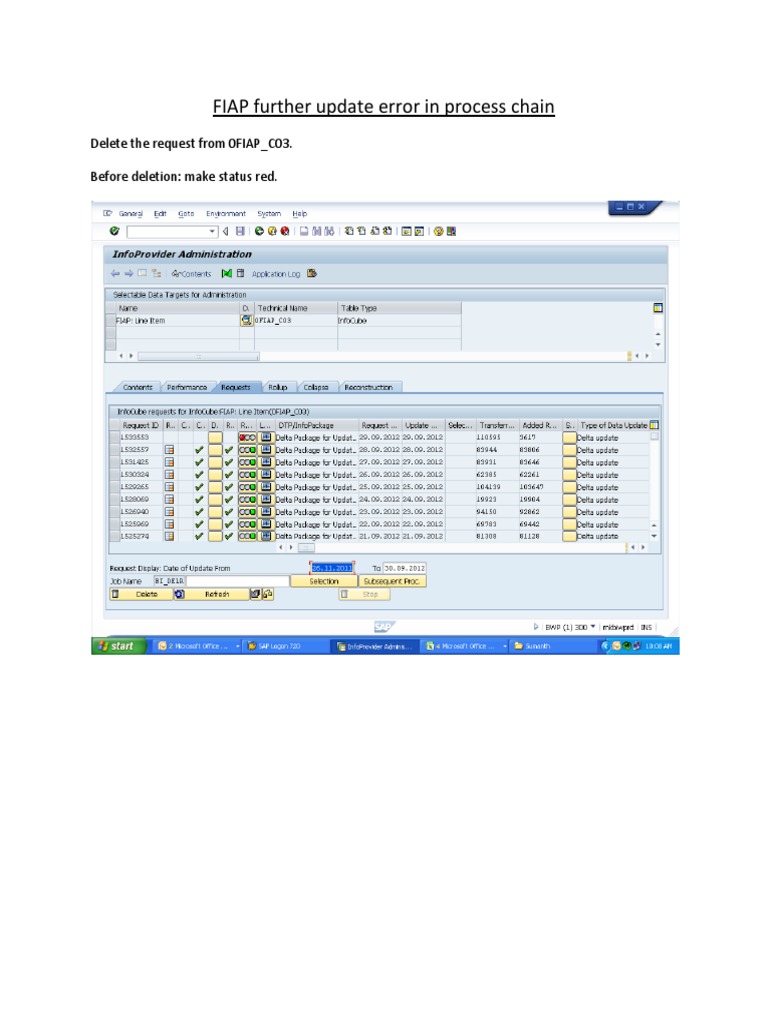Viewport: 768px width, 1024px height.
Task: Click the green monitor icon next to Contents
Action: click(227, 274)
